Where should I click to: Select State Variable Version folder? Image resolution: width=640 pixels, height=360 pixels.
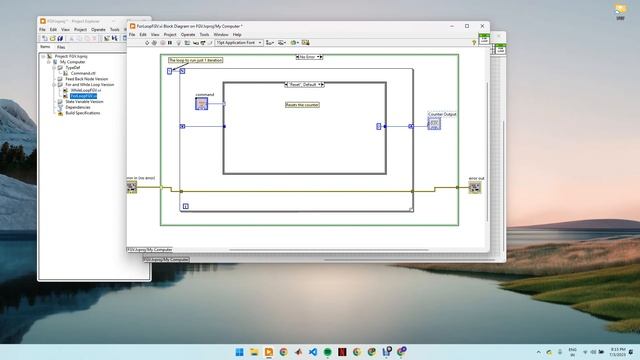pos(84,102)
